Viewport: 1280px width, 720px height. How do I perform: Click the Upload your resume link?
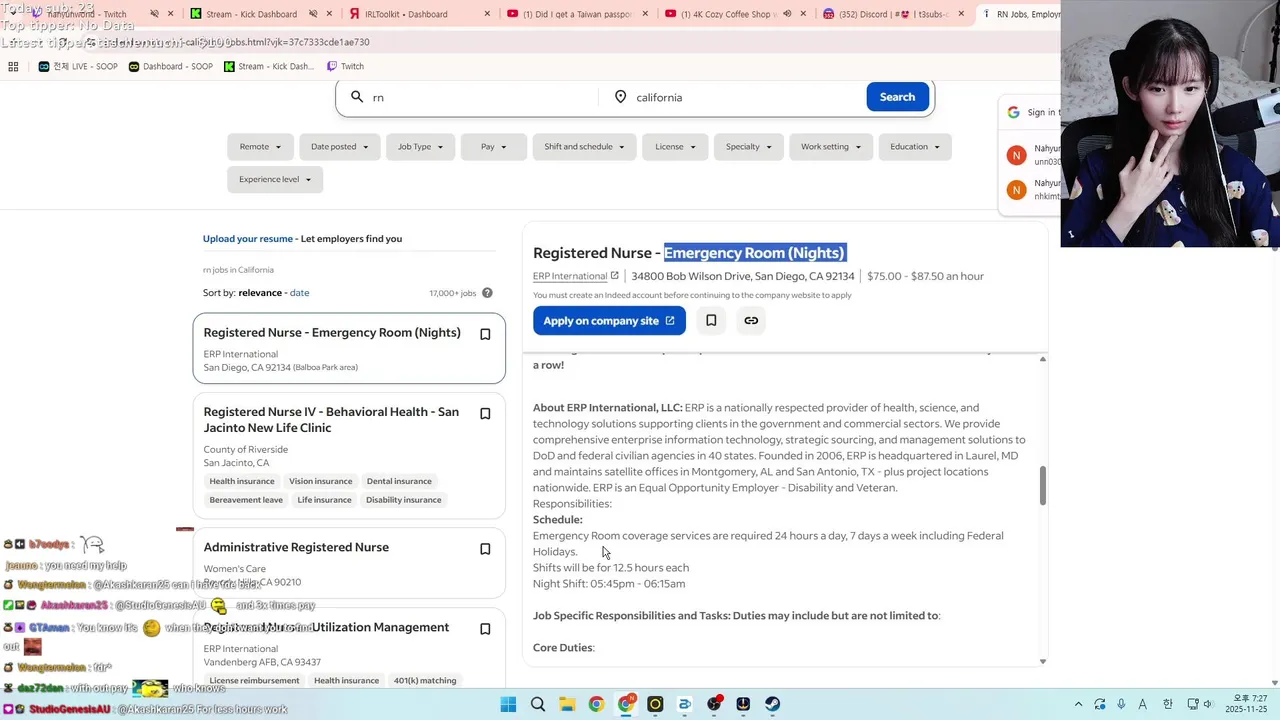pyautogui.click(x=248, y=239)
